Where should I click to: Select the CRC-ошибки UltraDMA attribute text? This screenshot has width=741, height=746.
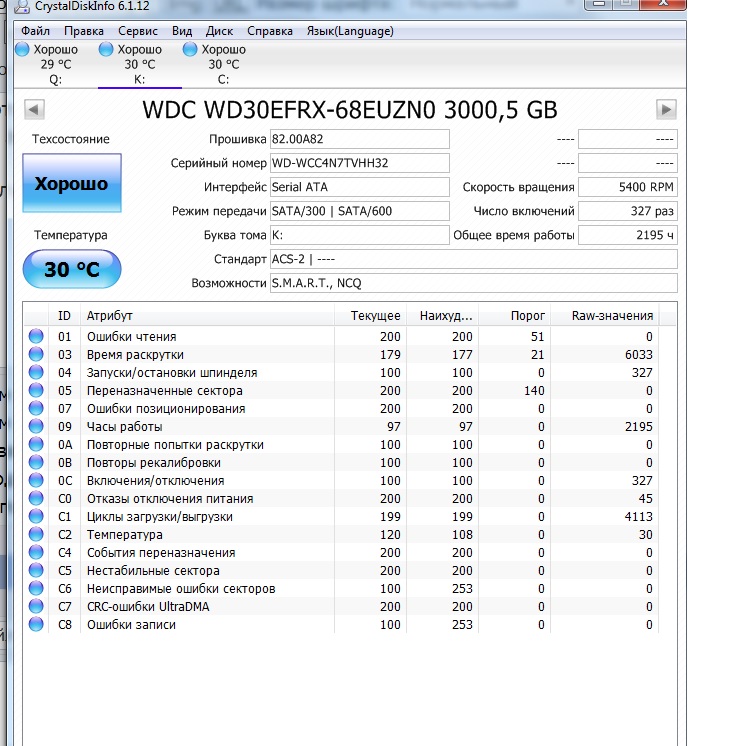click(x=148, y=607)
